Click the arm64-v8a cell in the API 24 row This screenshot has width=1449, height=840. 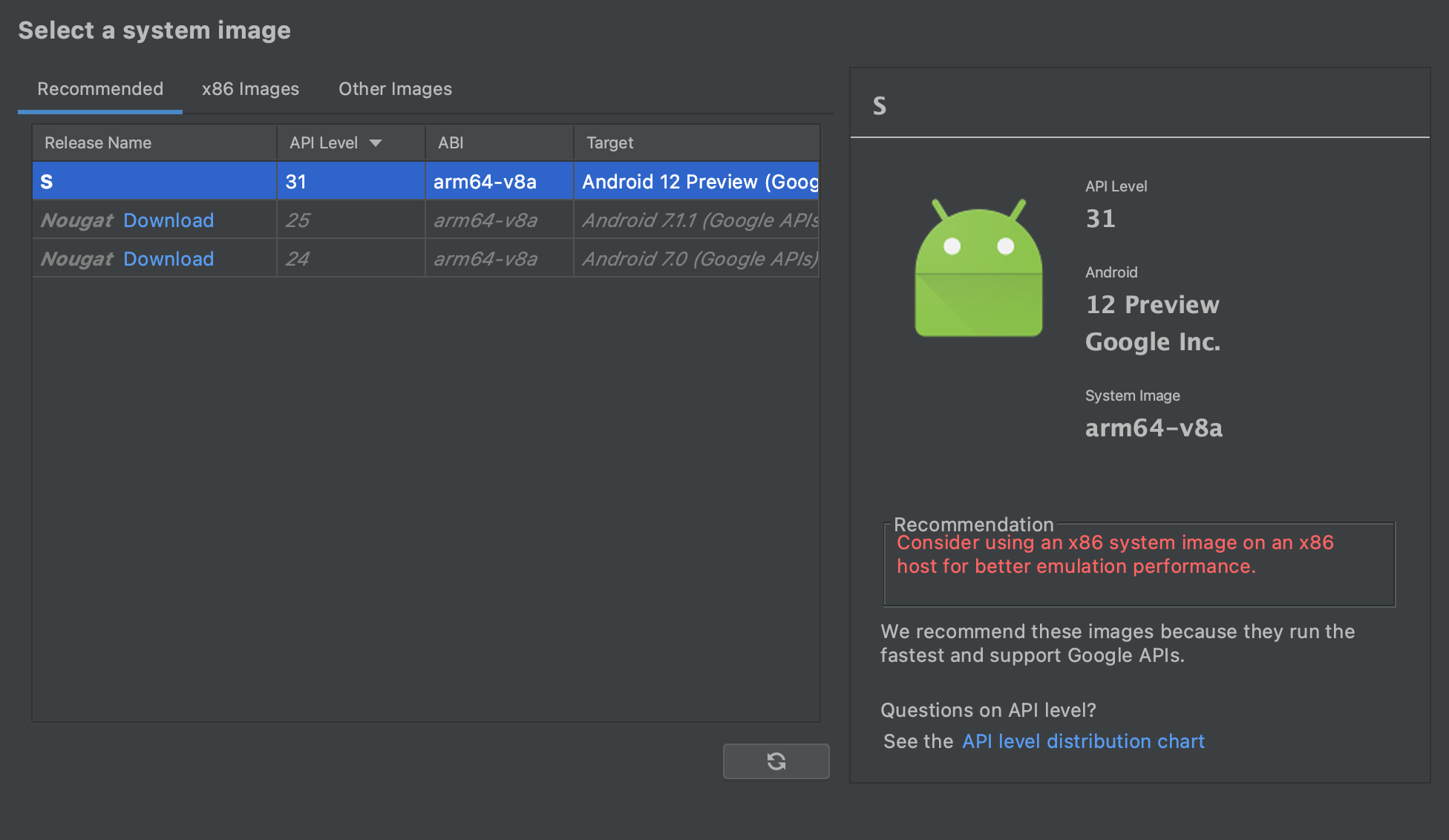point(500,259)
